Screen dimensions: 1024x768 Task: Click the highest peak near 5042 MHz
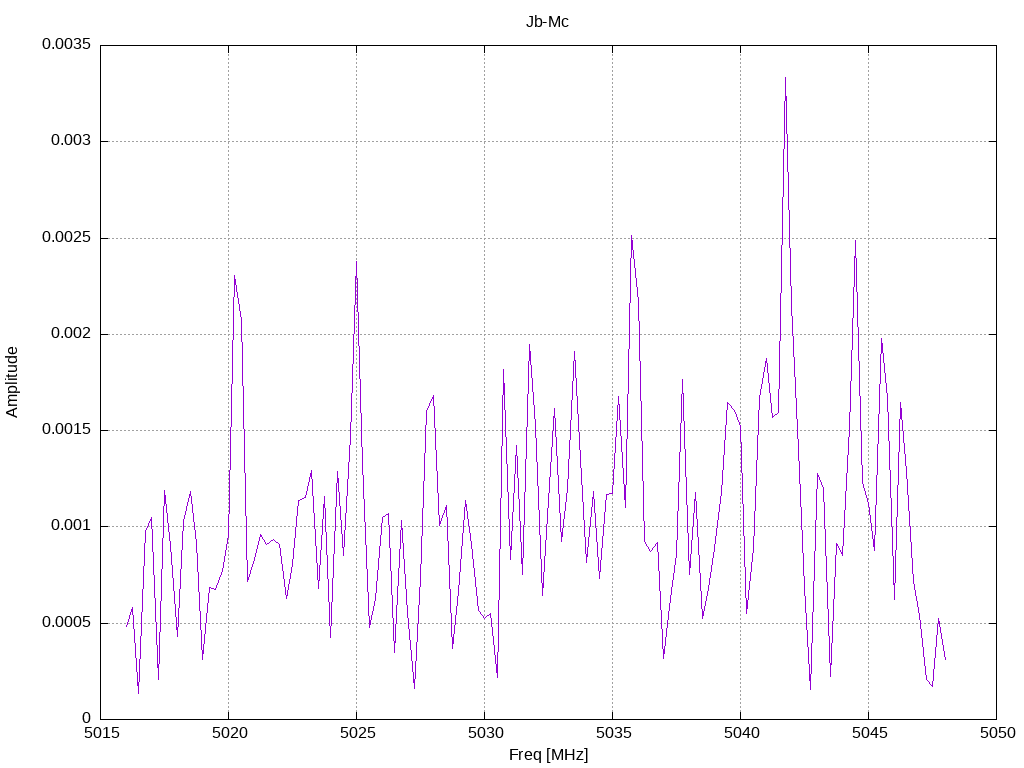pos(785,78)
